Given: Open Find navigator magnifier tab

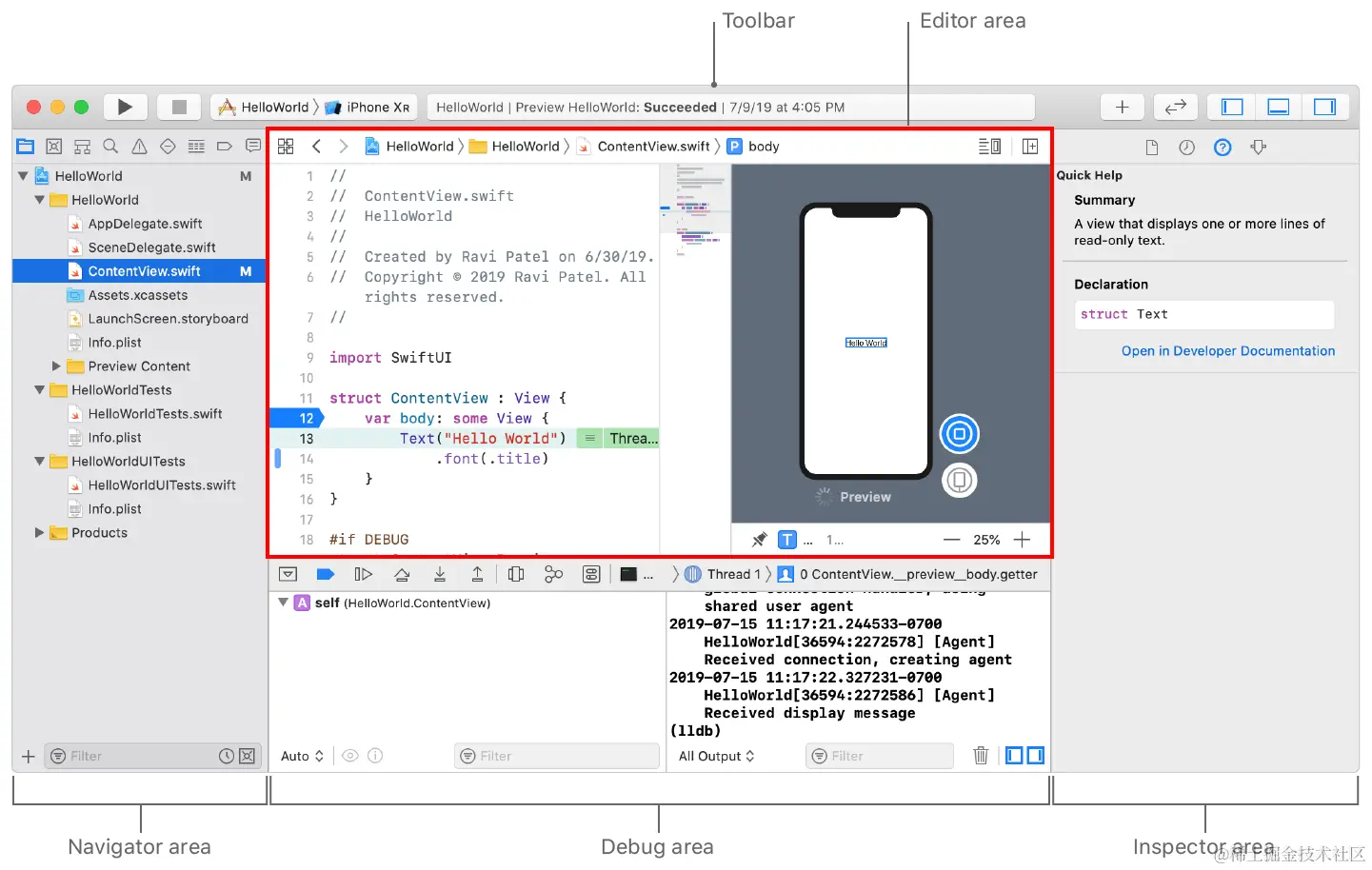Looking at the screenshot, I should tap(110, 147).
